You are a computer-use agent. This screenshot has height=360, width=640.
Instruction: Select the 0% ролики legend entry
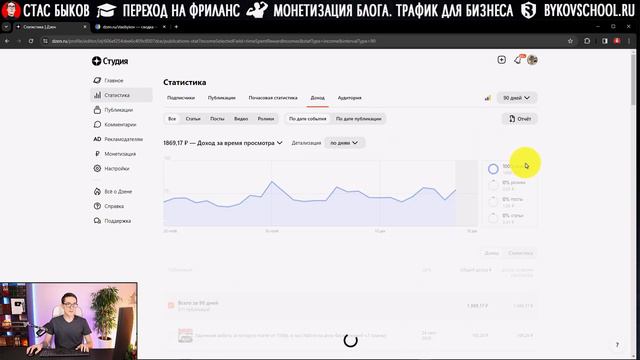point(507,185)
